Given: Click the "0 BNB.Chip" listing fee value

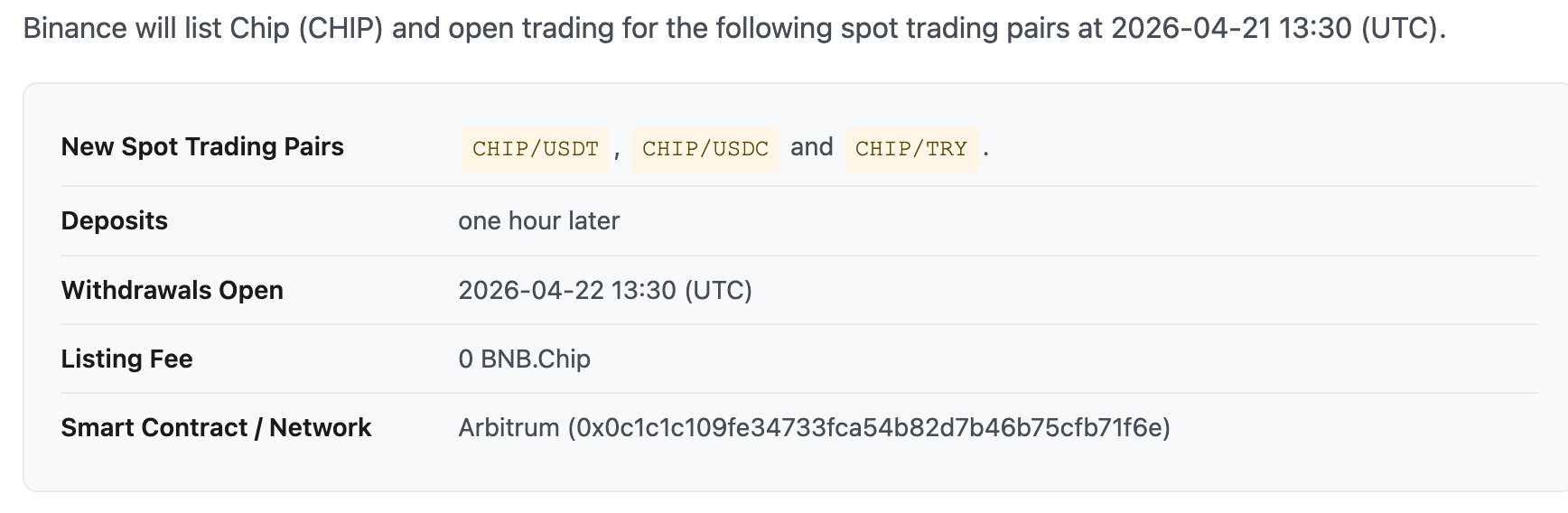Looking at the screenshot, I should [524, 359].
